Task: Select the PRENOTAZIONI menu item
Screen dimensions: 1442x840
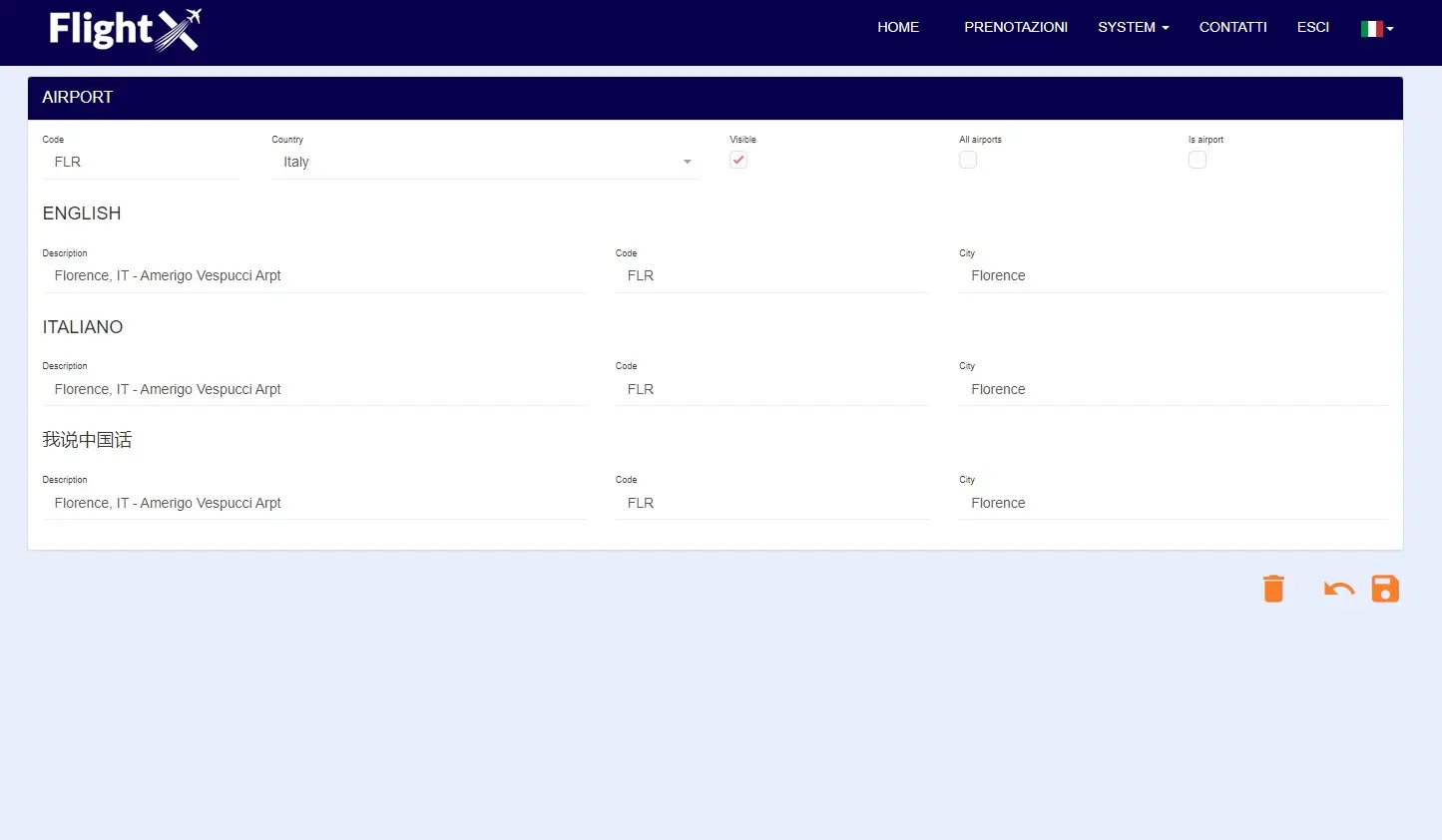Action: click(x=1016, y=27)
